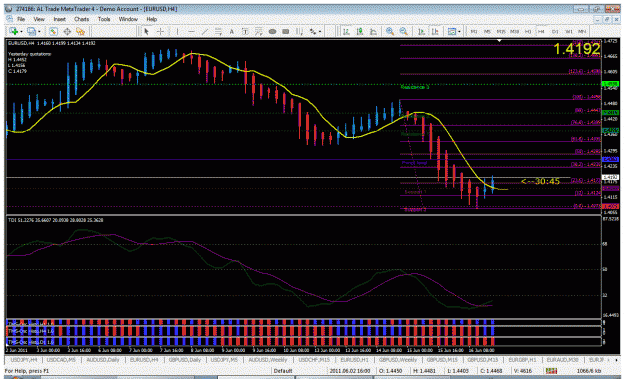The width and height of the screenshot is (625, 379).
Task: Select the Trendline drawing tool
Action: pyautogui.click(x=205, y=31)
